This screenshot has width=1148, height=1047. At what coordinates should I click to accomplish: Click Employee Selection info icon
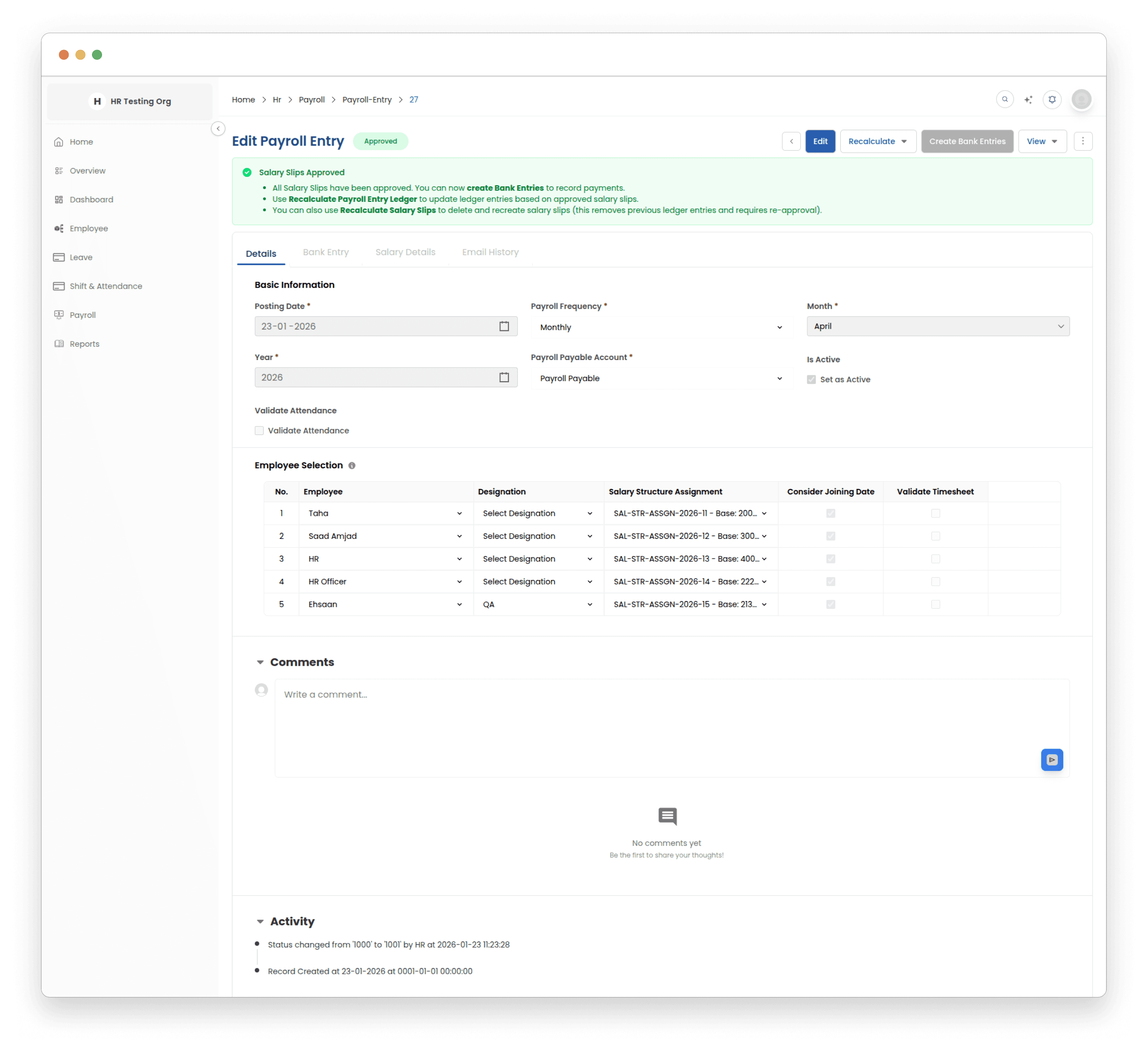(352, 466)
